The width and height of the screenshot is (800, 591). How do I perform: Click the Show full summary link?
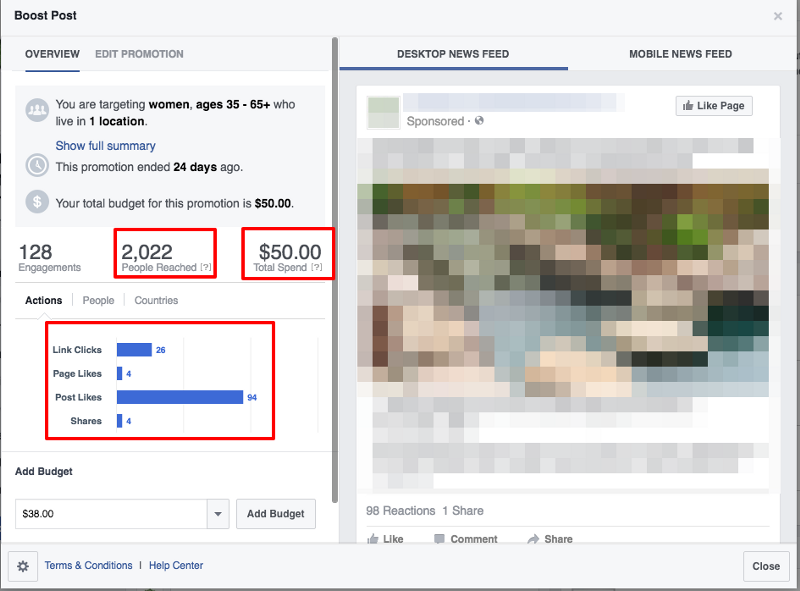[x=106, y=146]
